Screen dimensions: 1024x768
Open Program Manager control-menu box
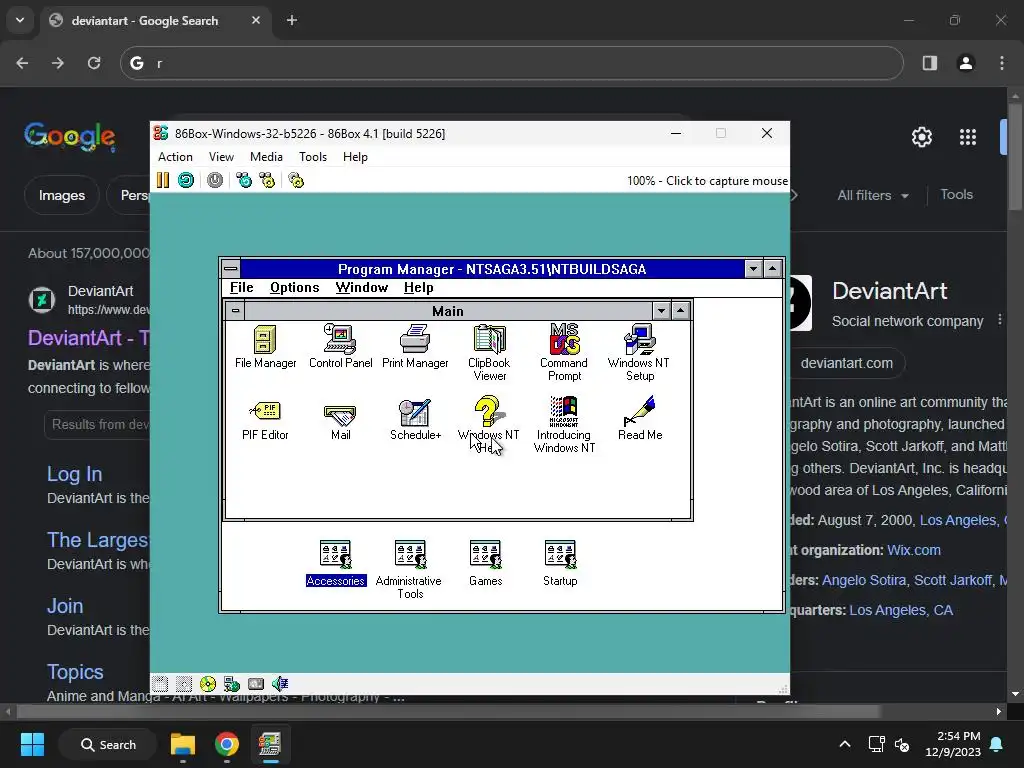pyautogui.click(x=231, y=268)
